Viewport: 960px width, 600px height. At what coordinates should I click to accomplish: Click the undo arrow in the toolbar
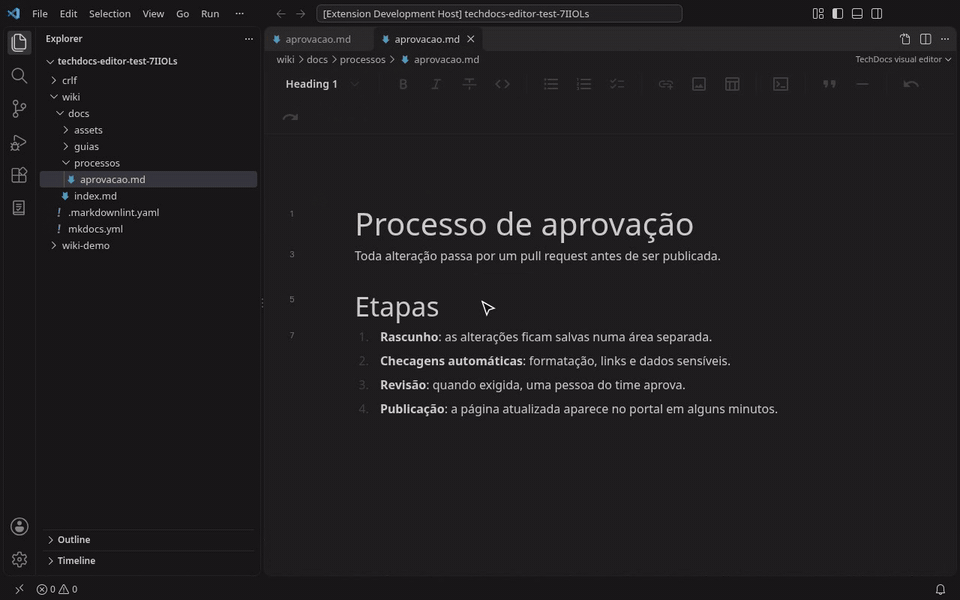(x=911, y=84)
